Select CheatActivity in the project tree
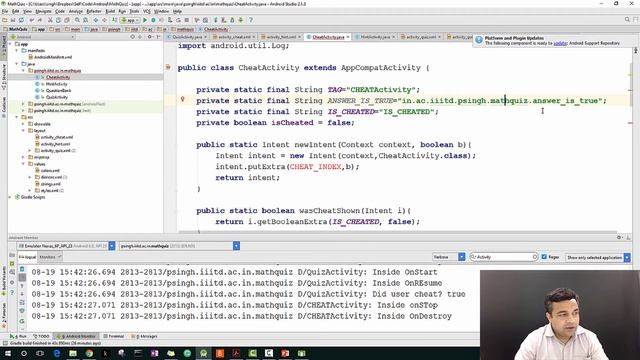 coord(58,77)
